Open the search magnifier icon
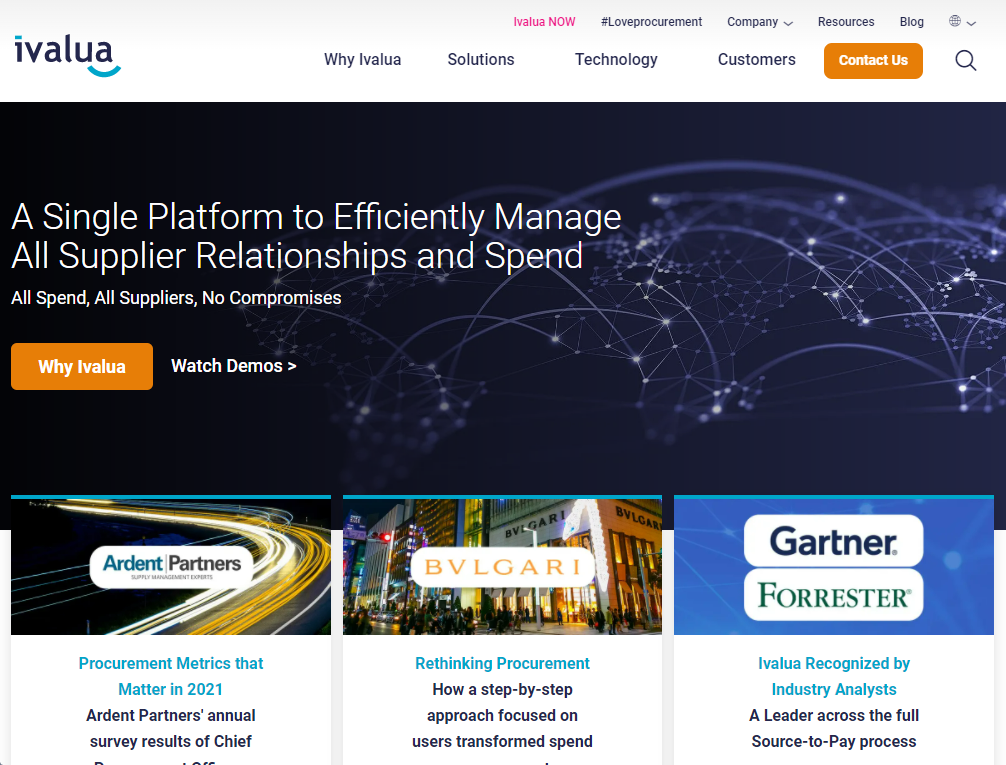Screen dimensions: 1006x765 coord(965,61)
